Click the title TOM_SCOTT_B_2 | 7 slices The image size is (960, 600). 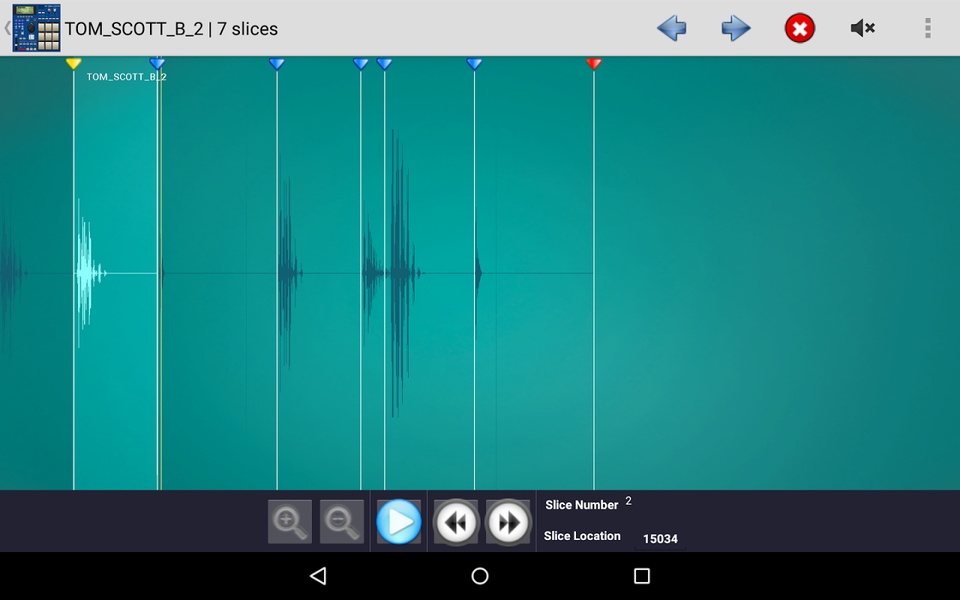click(x=171, y=29)
